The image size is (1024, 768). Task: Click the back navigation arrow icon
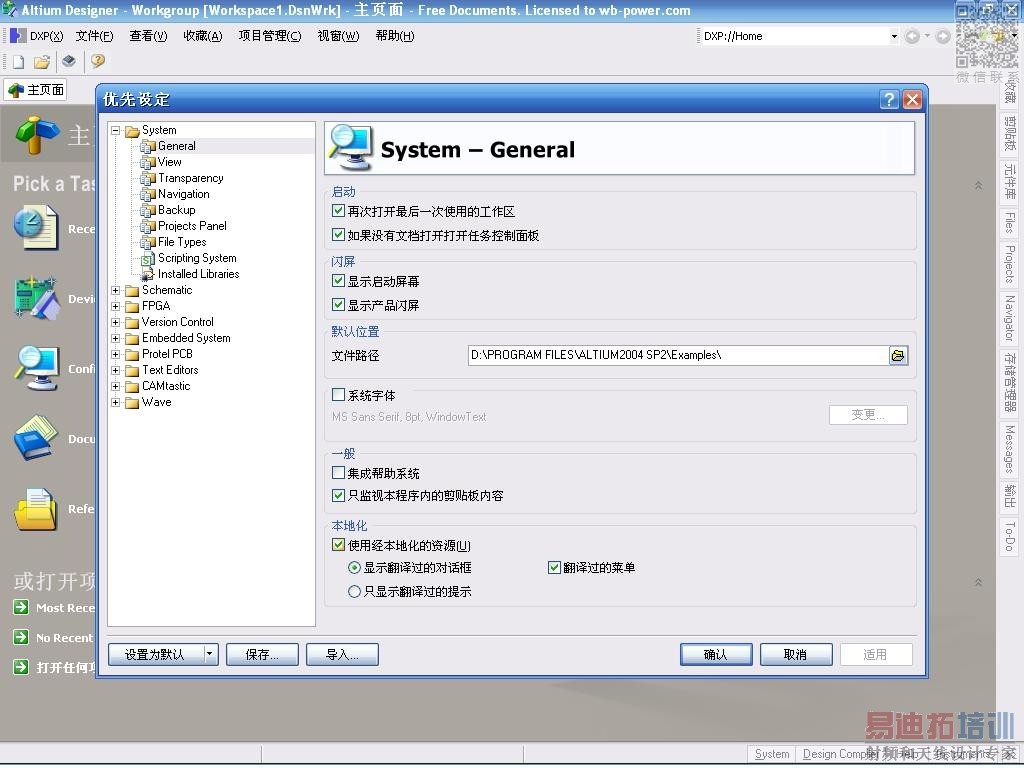tap(912, 37)
